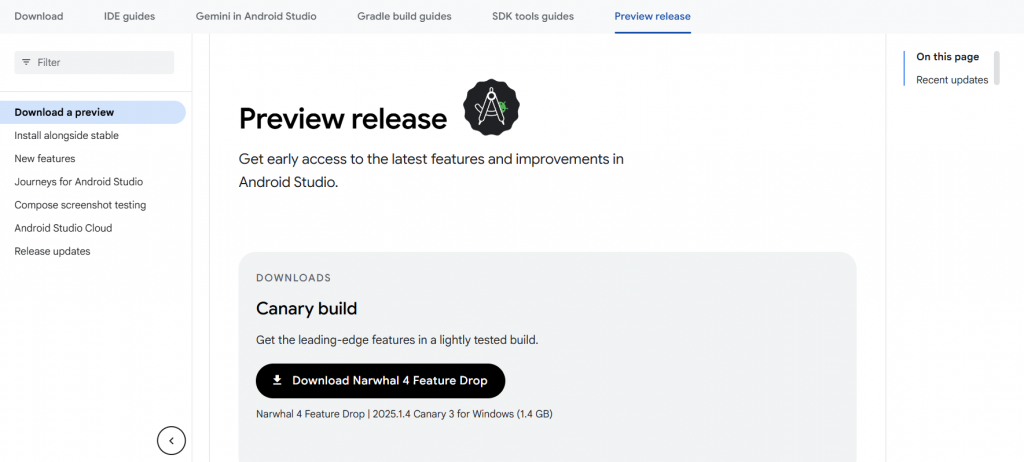
Task: Click 'Get the leading-edge features' description
Action: [397, 340]
